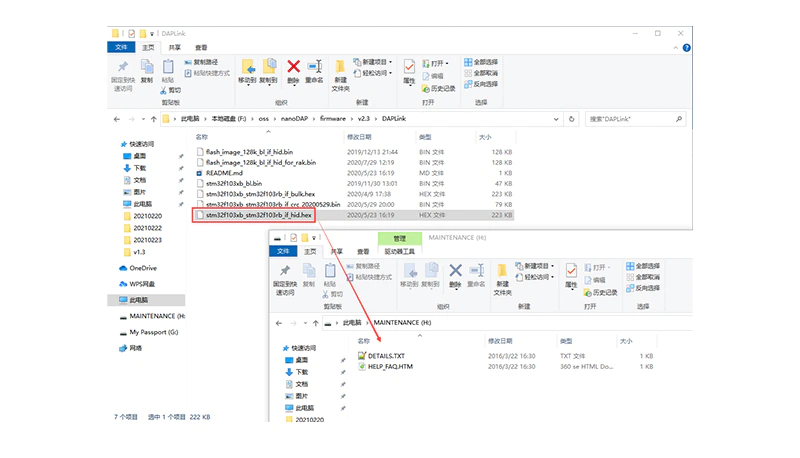Click Cut (剪切) in DAPLink ribbon

(170, 90)
